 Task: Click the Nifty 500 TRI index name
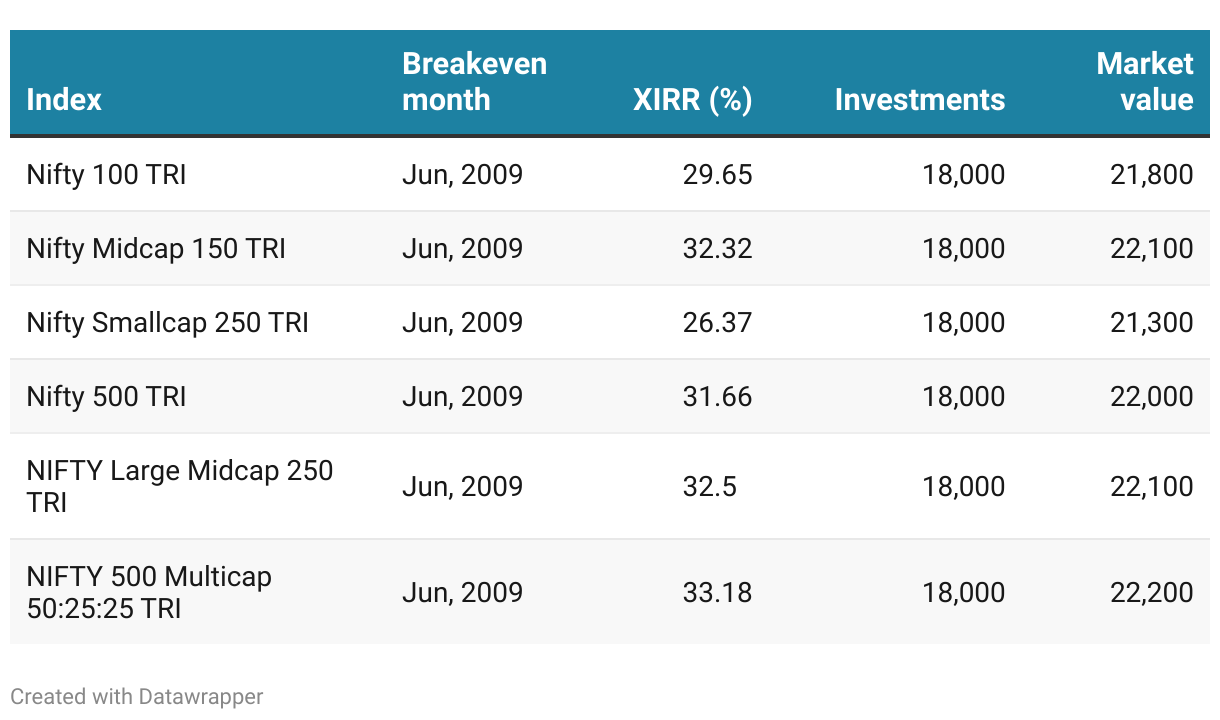click(x=106, y=397)
